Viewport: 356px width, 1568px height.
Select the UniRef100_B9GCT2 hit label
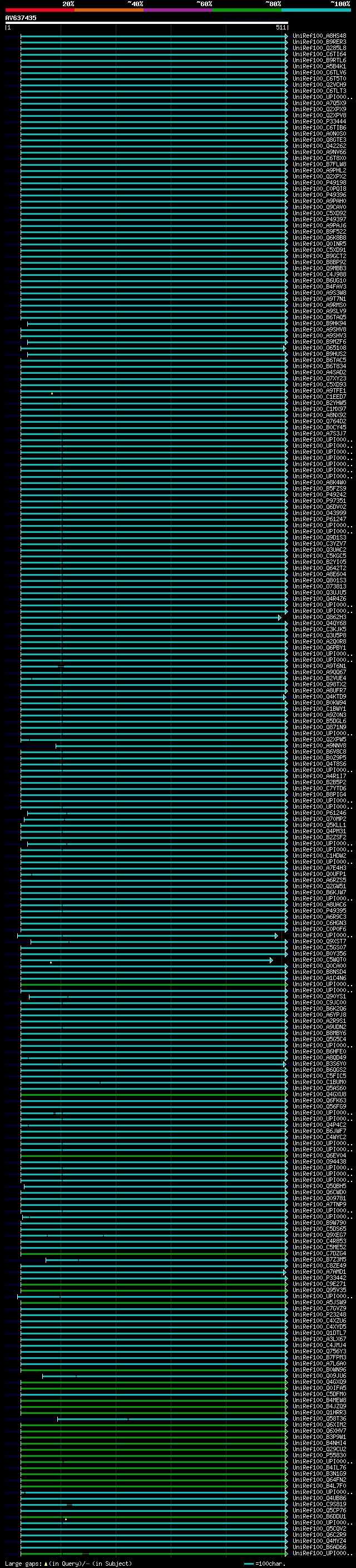click(x=319, y=256)
